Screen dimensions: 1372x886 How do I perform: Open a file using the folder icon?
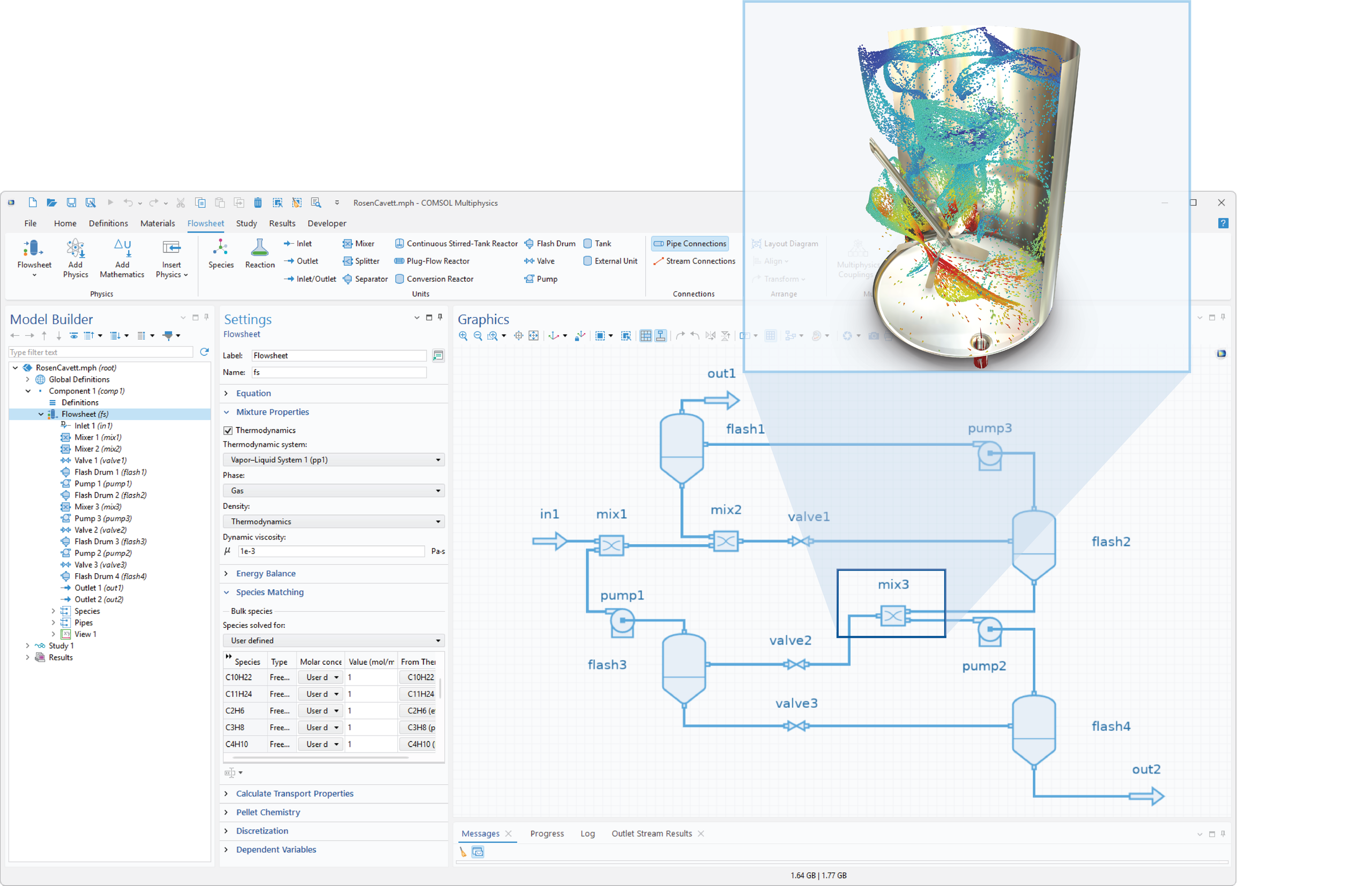tap(51, 202)
